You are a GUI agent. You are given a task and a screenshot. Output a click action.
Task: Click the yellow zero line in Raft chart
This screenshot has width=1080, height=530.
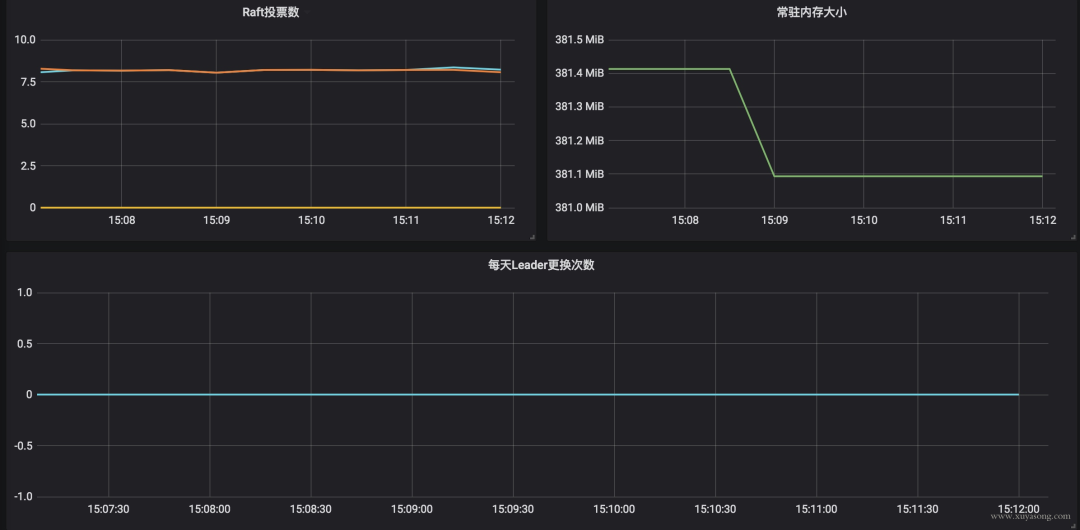coord(271,207)
